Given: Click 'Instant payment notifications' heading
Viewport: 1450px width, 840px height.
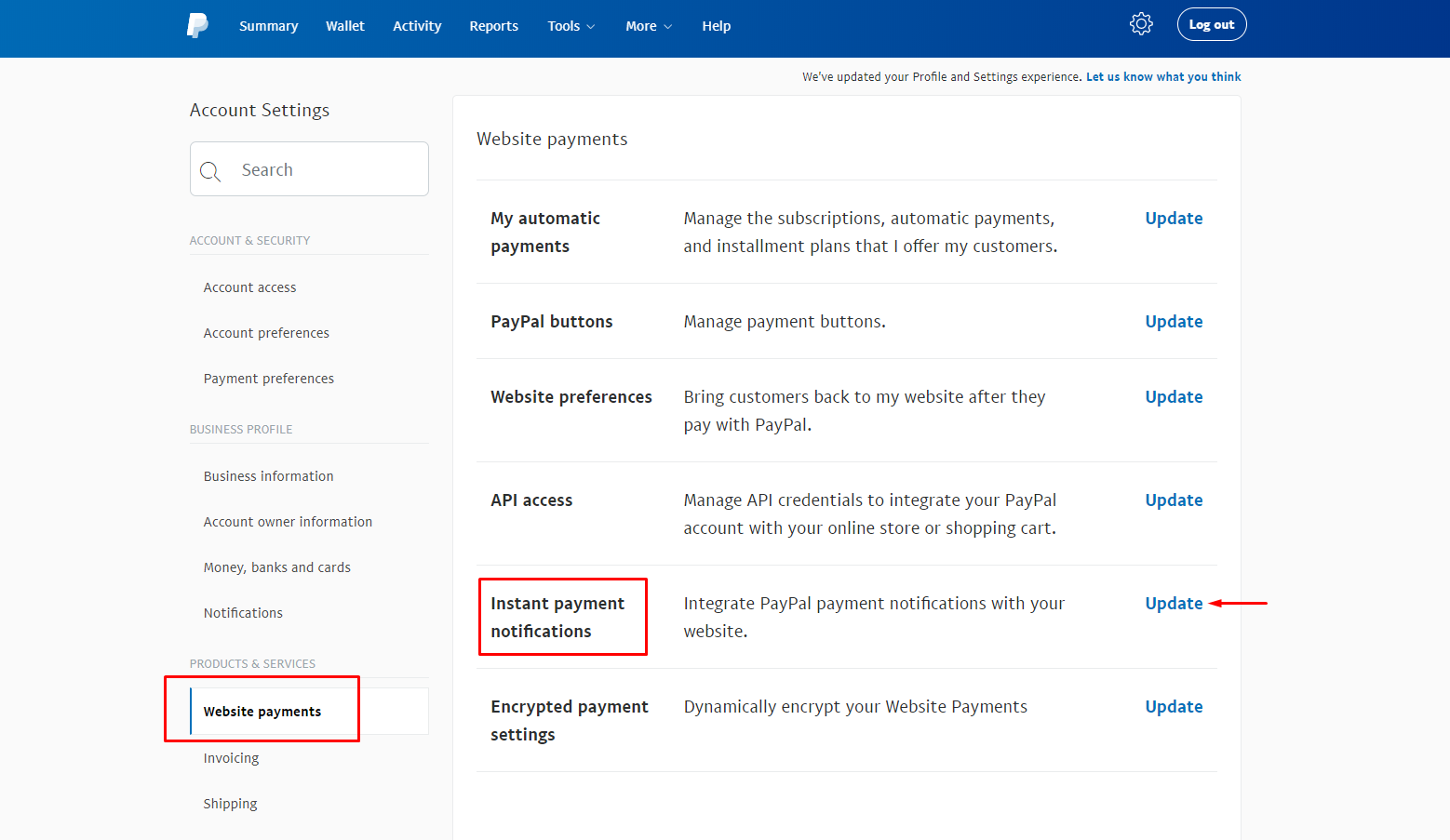Looking at the screenshot, I should pos(557,618).
